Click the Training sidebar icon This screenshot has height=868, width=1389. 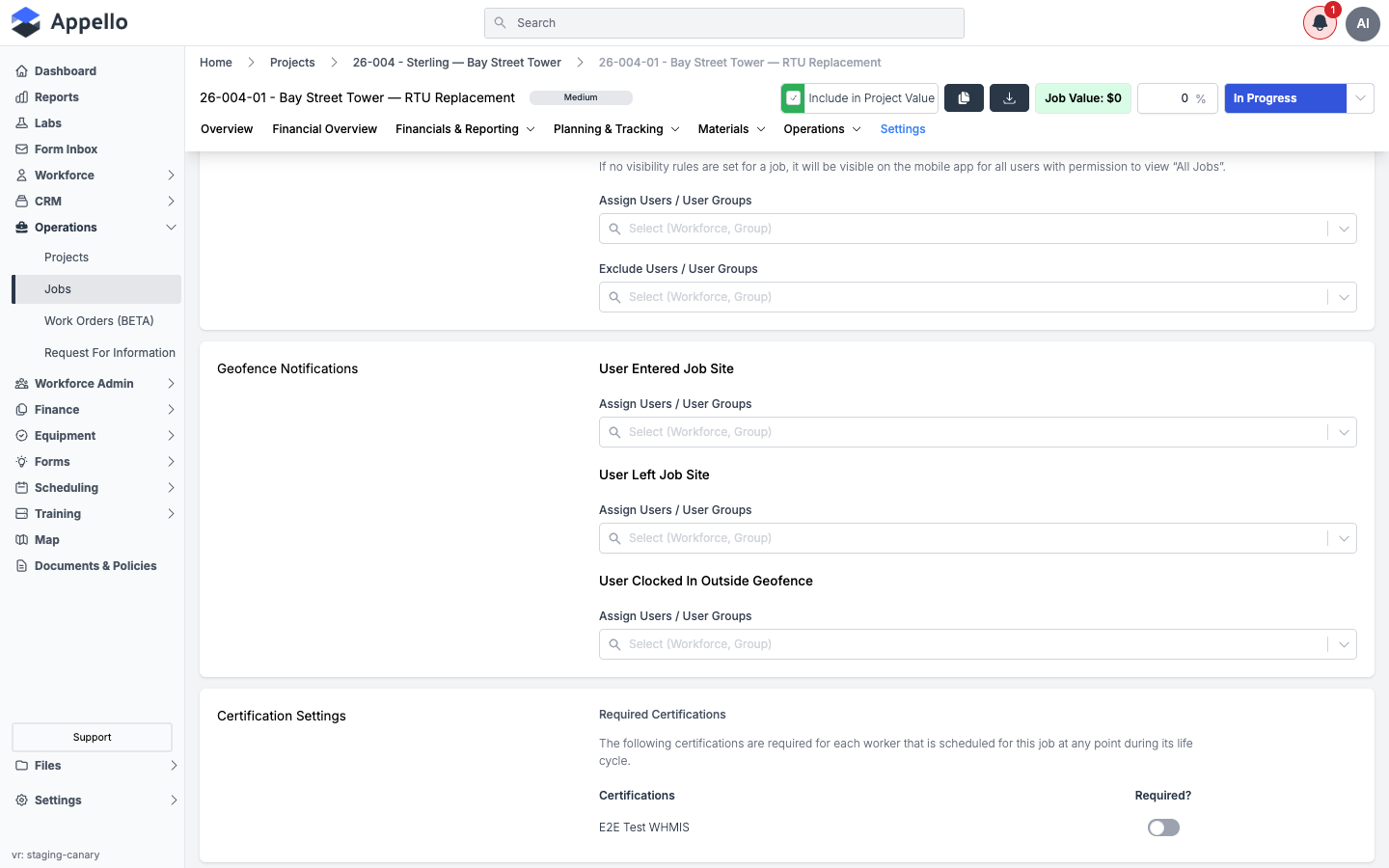21,514
